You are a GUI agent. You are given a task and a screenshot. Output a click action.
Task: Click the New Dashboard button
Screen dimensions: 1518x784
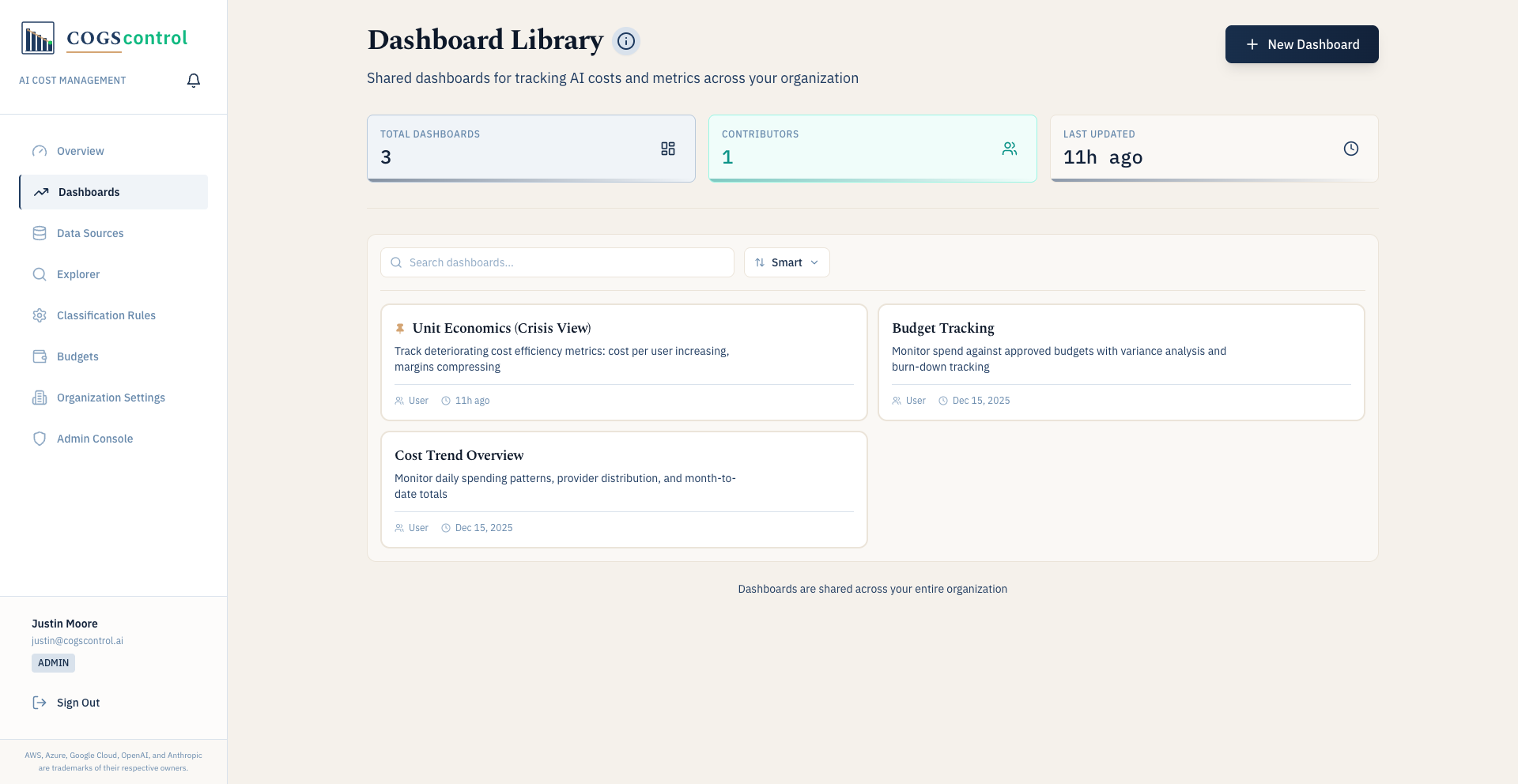pos(1301,44)
